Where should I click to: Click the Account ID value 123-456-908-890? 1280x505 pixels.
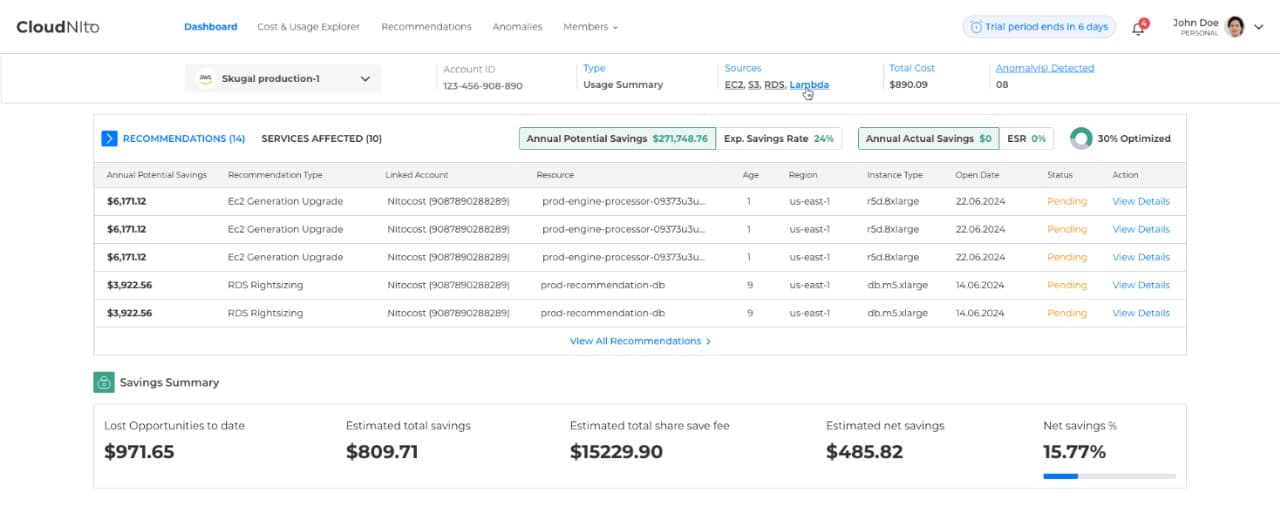point(483,86)
